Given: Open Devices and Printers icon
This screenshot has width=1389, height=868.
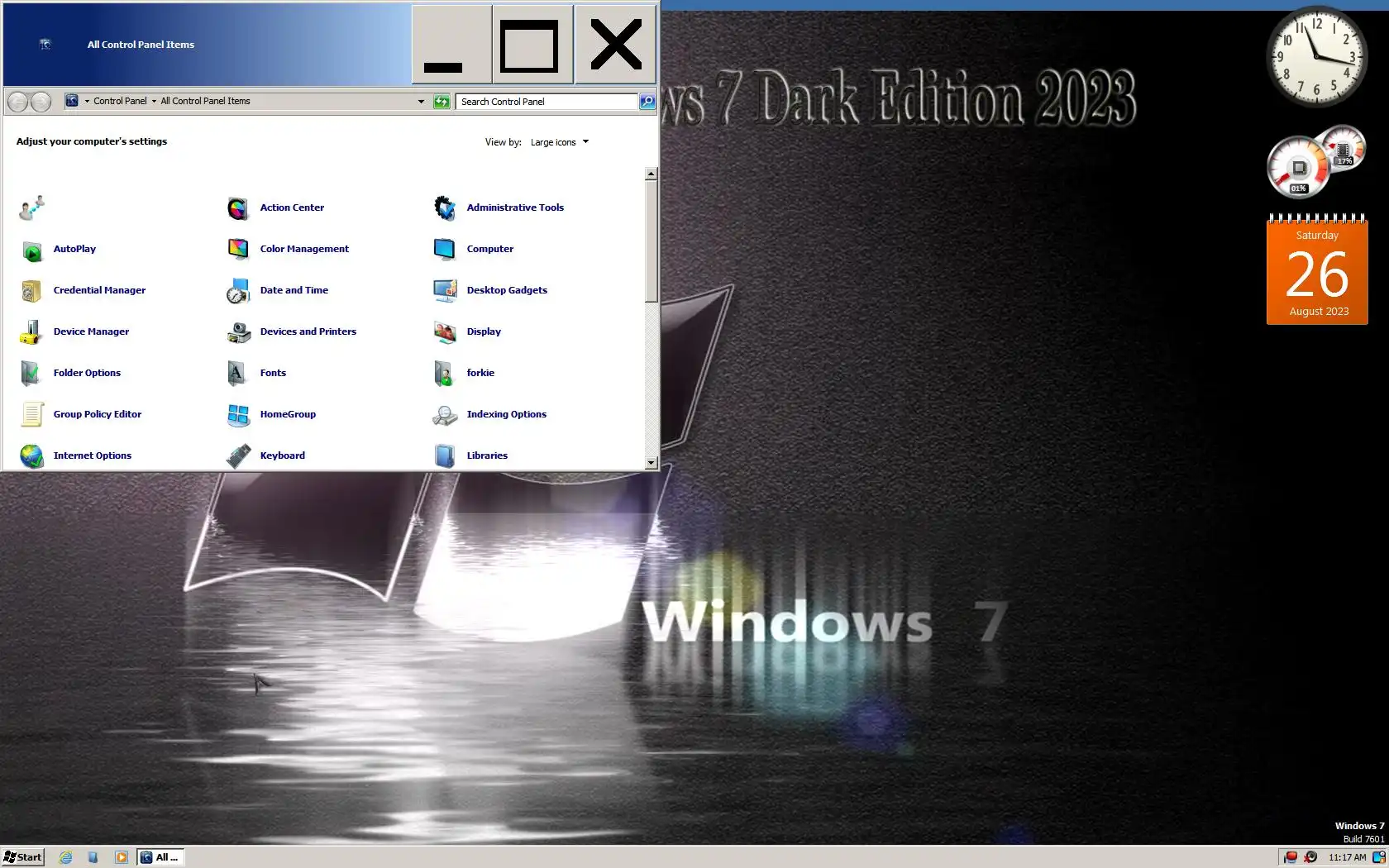Looking at the screenshot, I should click(x=238, y=331).
